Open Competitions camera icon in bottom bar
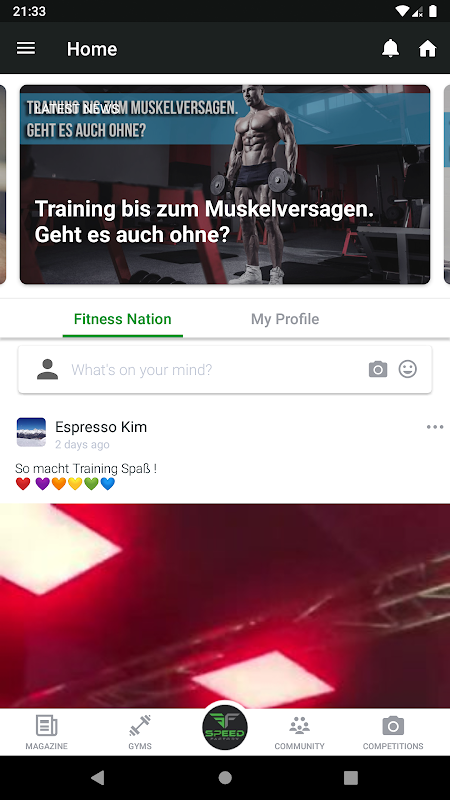450x800 pixels. click(393, 732)
